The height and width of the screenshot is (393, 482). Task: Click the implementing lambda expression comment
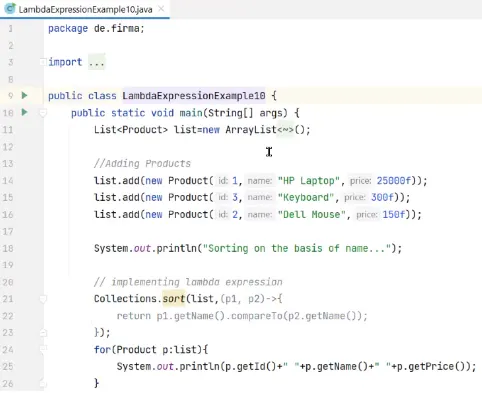pyautogui.click(x=188, y=282)
